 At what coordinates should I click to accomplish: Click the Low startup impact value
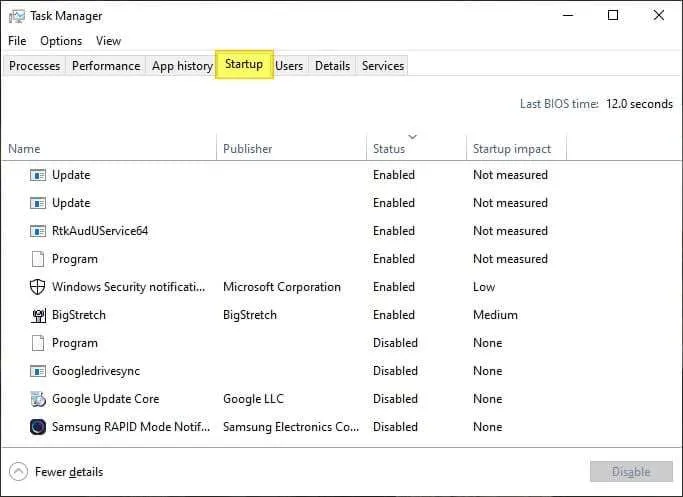coord(484,287)
